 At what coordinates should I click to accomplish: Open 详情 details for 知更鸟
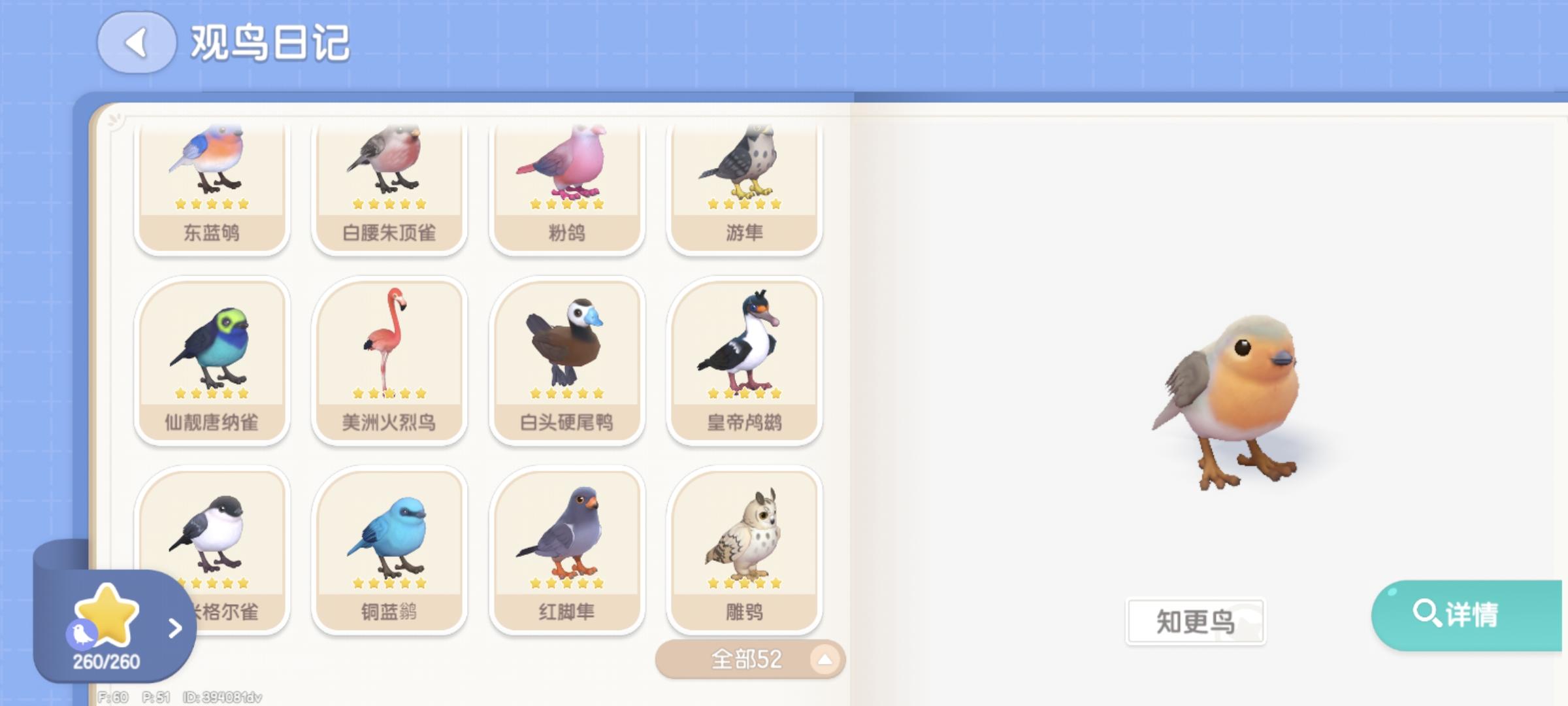(1467, 615)
